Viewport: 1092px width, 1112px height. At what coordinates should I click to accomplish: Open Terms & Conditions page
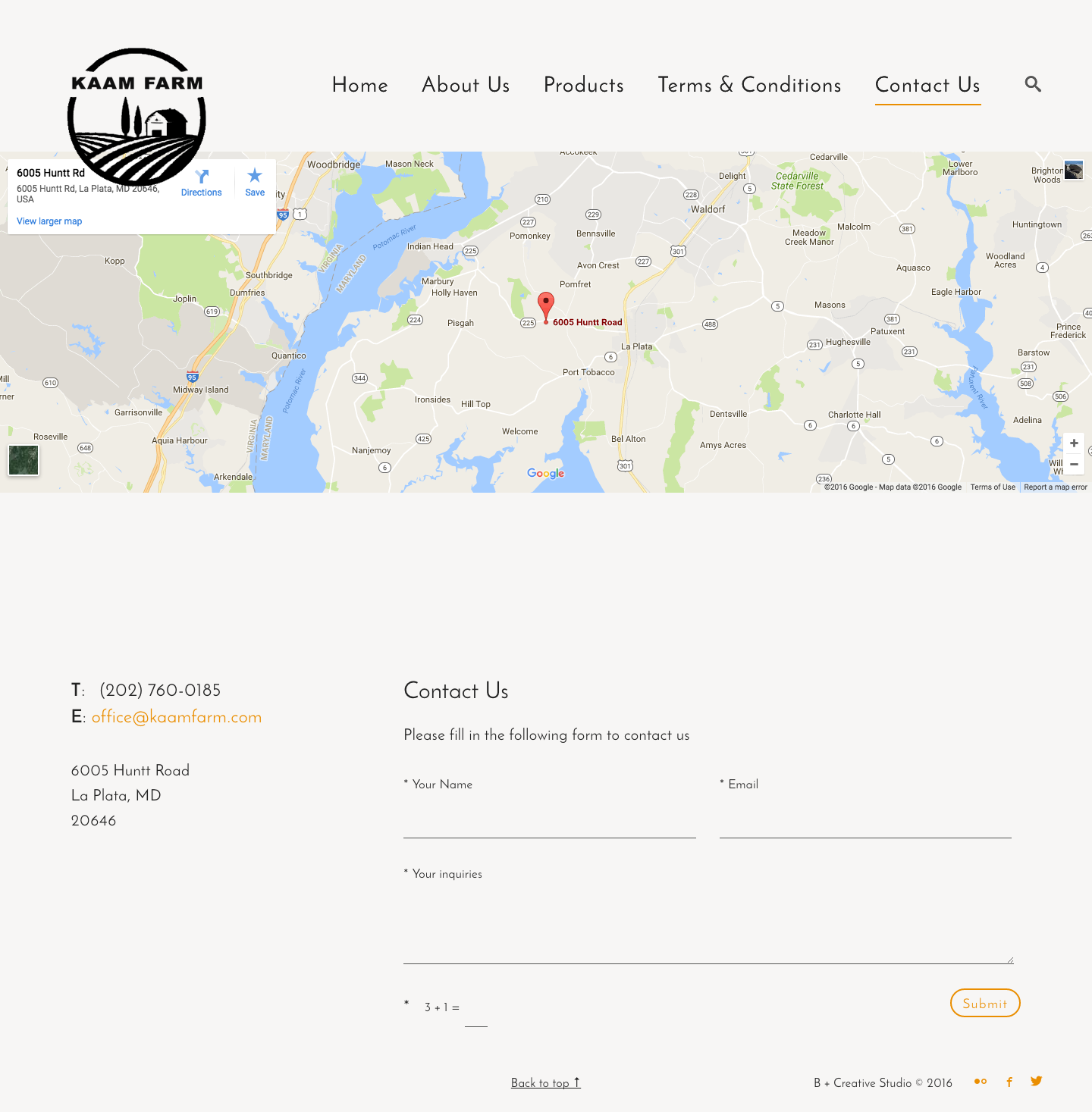point(749,85)
